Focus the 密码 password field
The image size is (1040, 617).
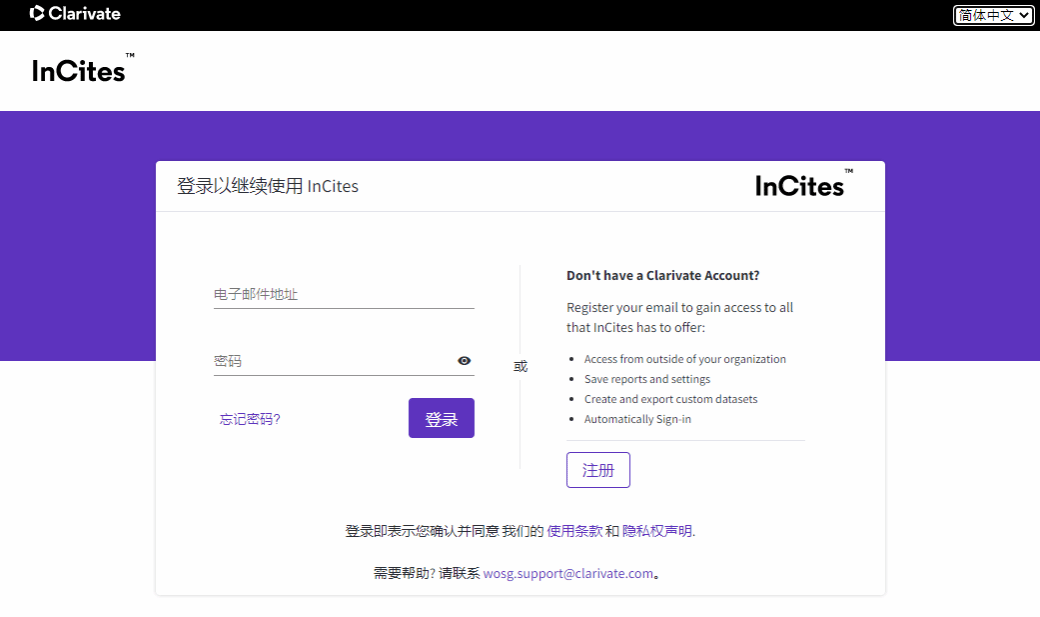pyautogui.click(x=330, y=361)
